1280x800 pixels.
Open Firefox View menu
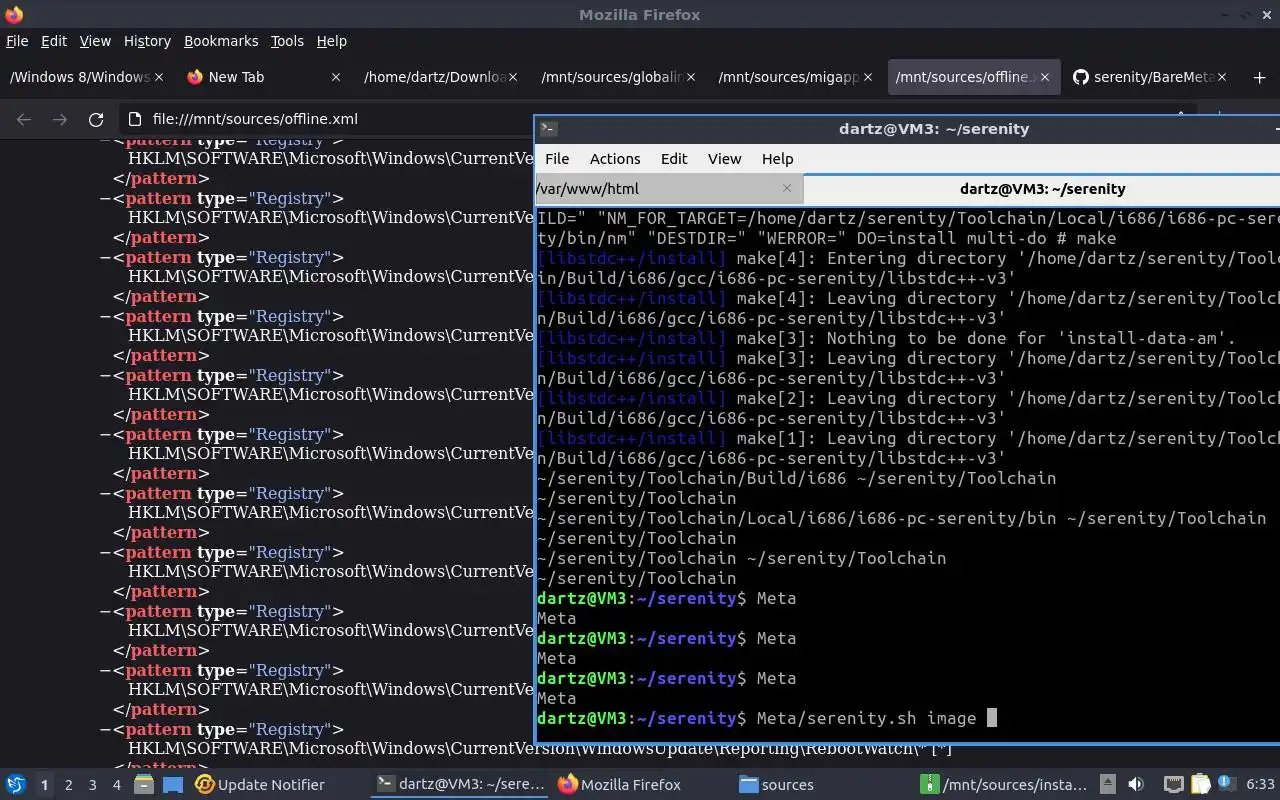click(95, 41)
